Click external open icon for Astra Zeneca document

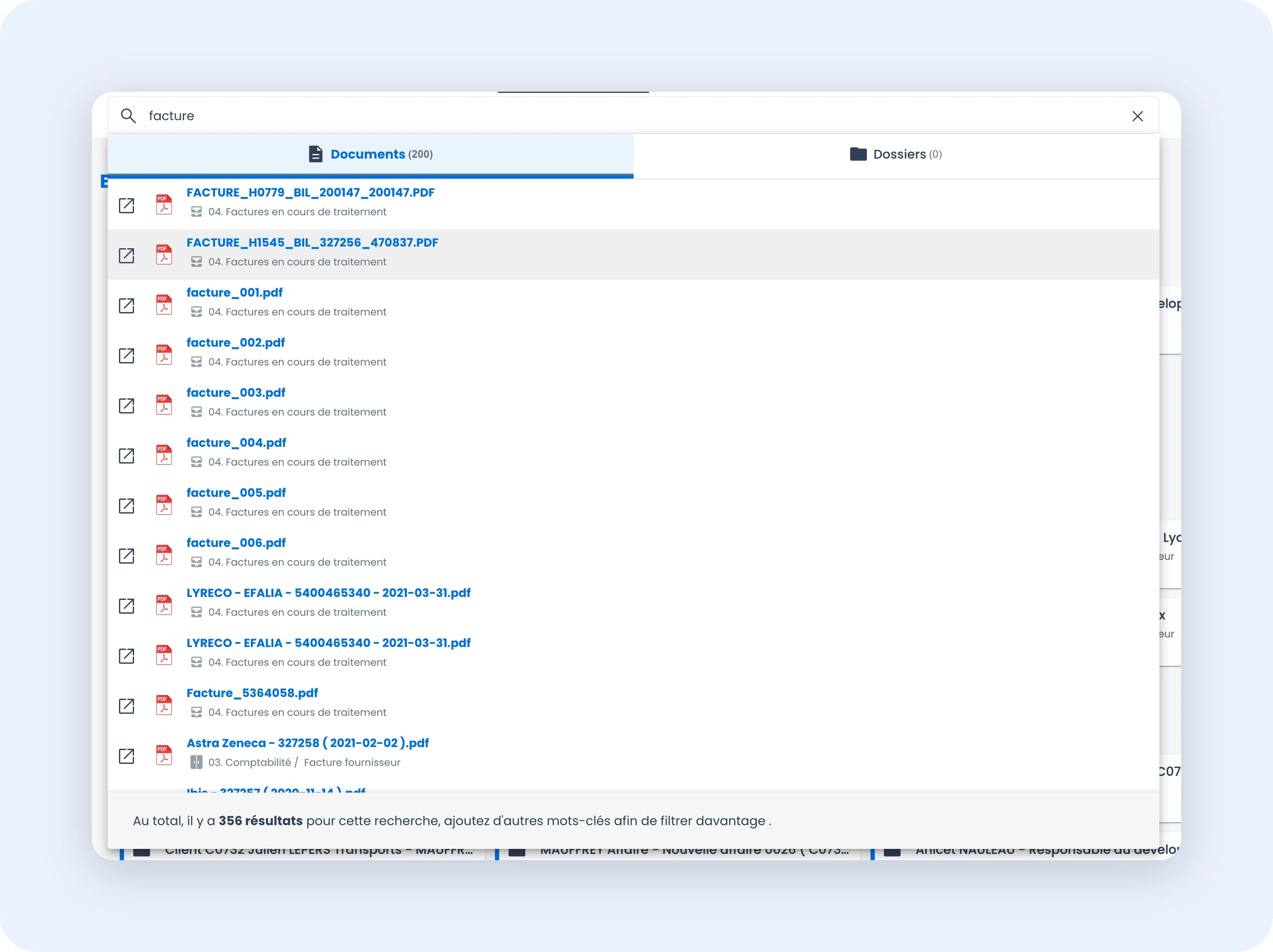[127, 756]
